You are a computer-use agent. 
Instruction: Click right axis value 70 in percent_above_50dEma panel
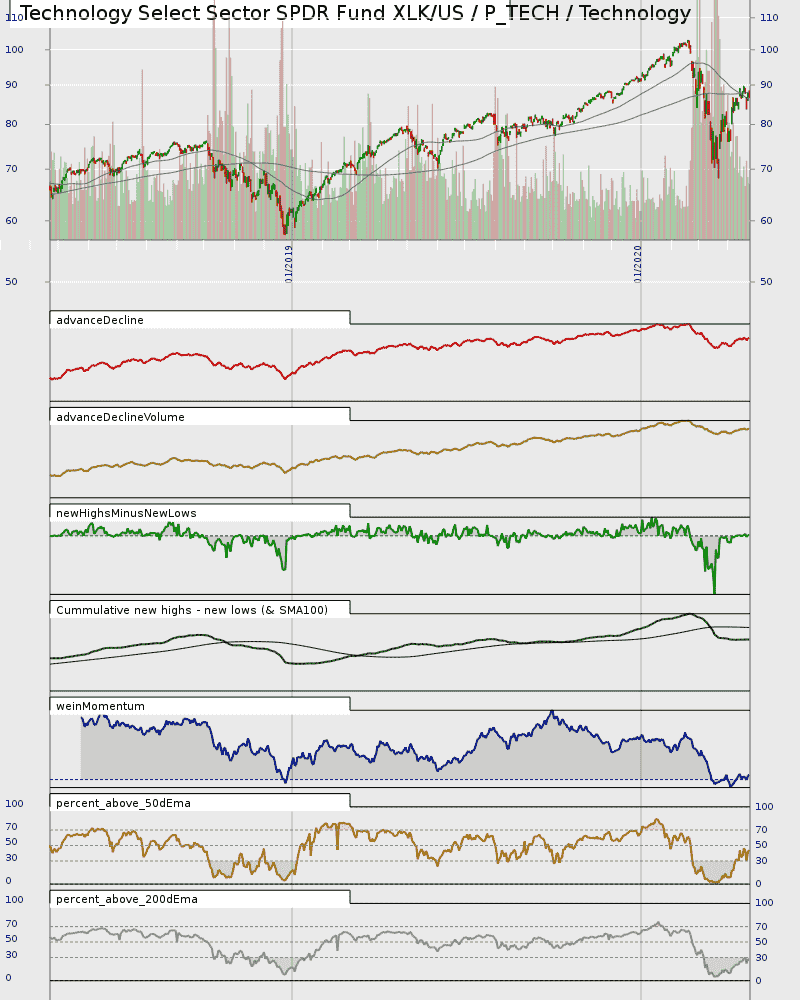pyautogui.click(x=762, y=830)
